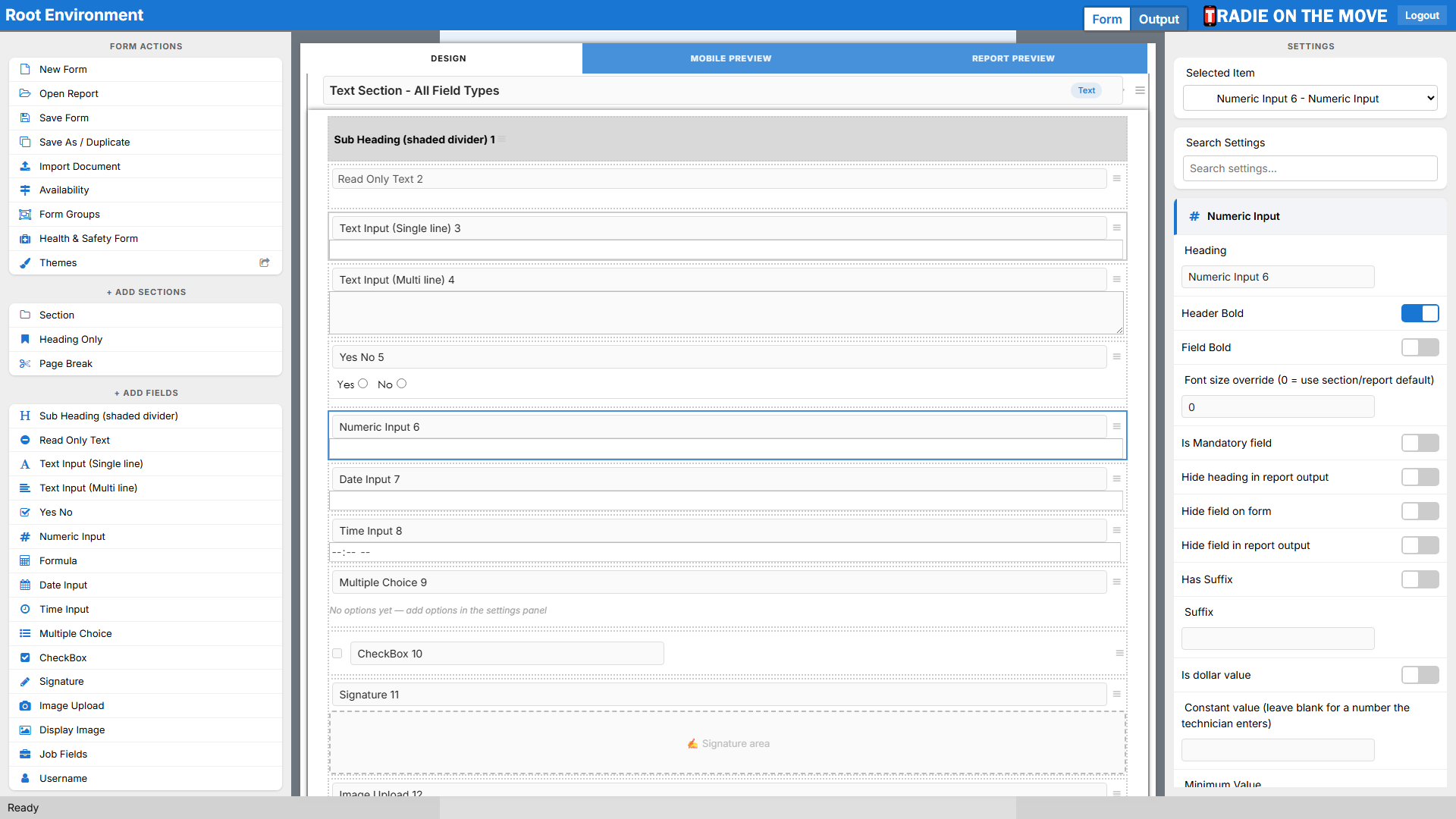This screenshot has height=819, width=1456.
Task: Click the Import Document upload icon
Action: pyautogui.click(x=25, y=166)
